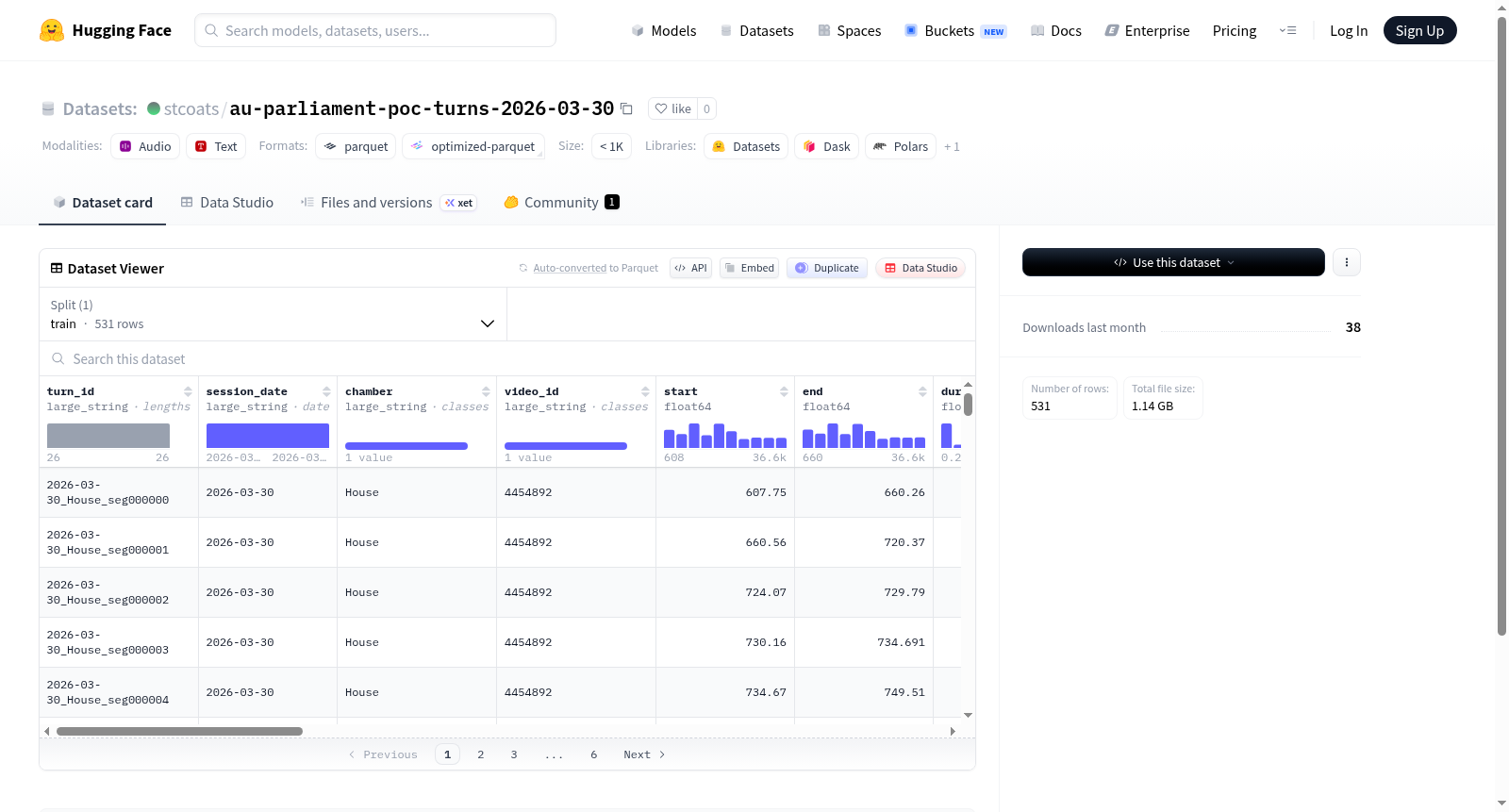Screen dimensions: 1509x812
Task: Filter by the Audio modality tag
Action: tap(145, 146)
